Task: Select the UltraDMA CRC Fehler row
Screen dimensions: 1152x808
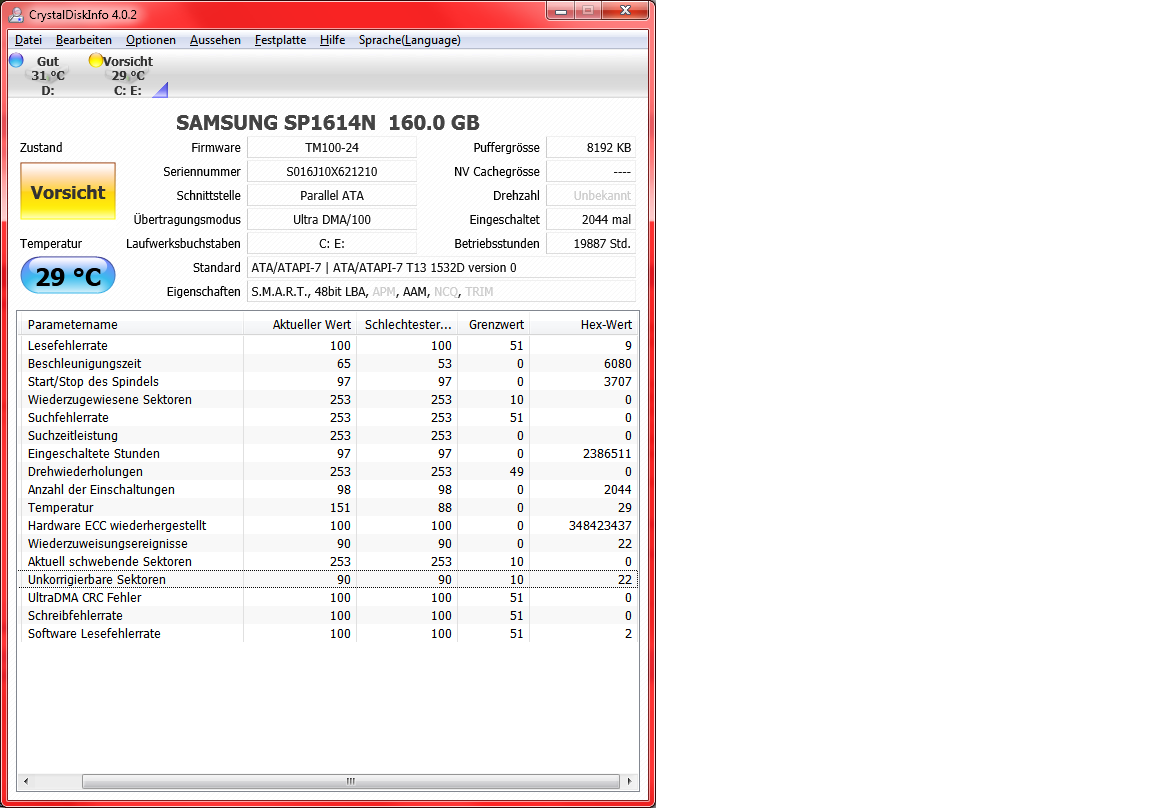Action: point(328,597)
